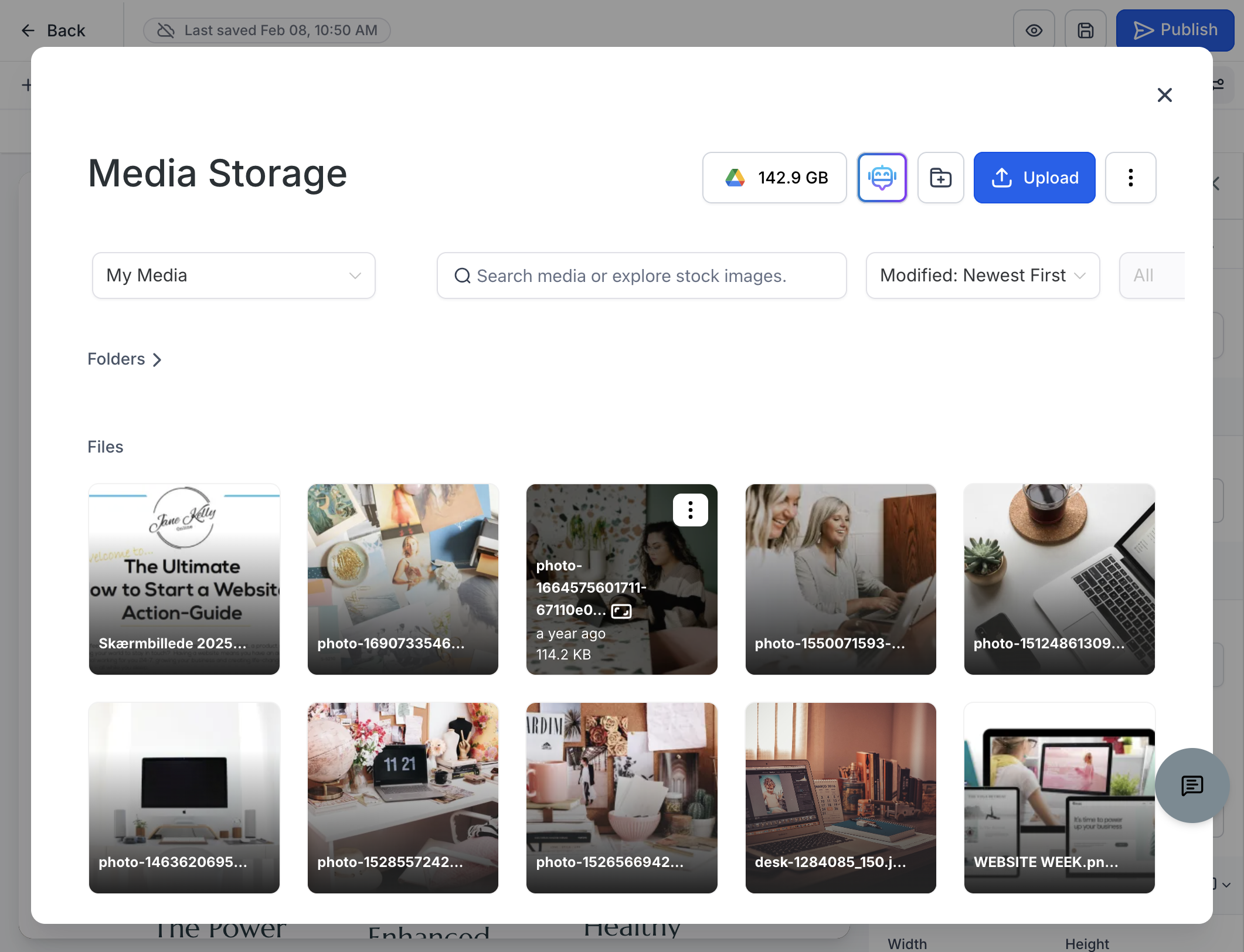
Task: Open the Modified: Newest First sort dropdown
Action: (983, 276)
